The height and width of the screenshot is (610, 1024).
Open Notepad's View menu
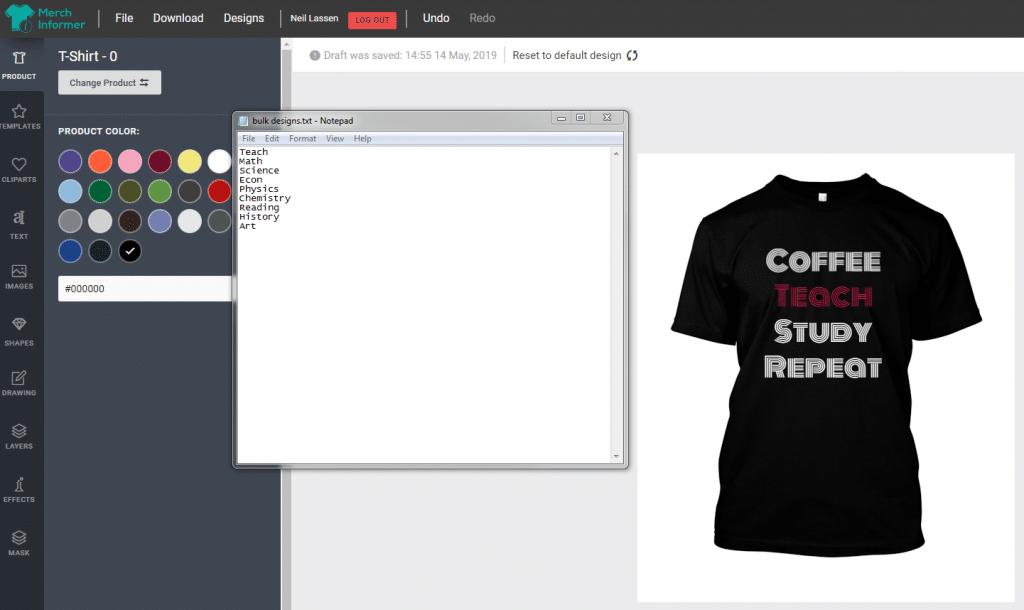click(335, 138)
